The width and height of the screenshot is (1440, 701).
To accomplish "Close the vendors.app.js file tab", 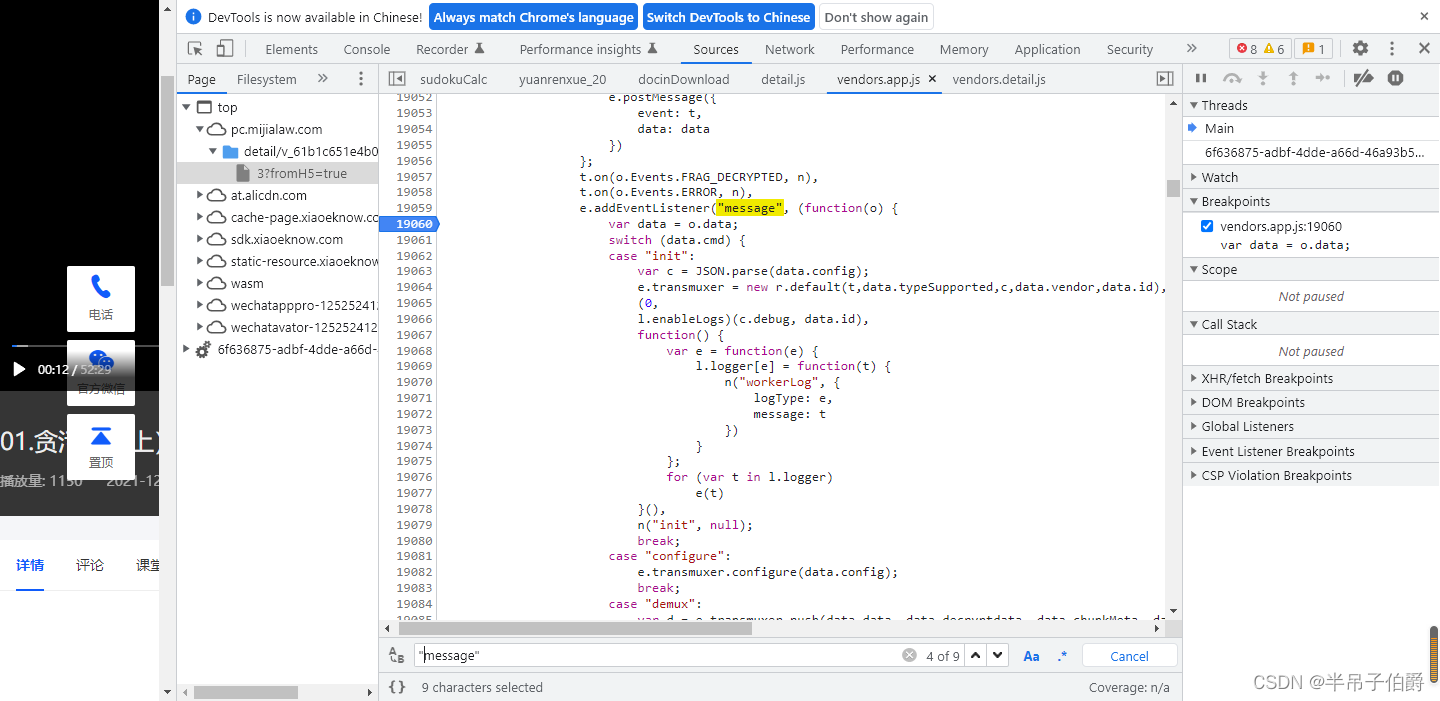I will (x=932, y=79).
